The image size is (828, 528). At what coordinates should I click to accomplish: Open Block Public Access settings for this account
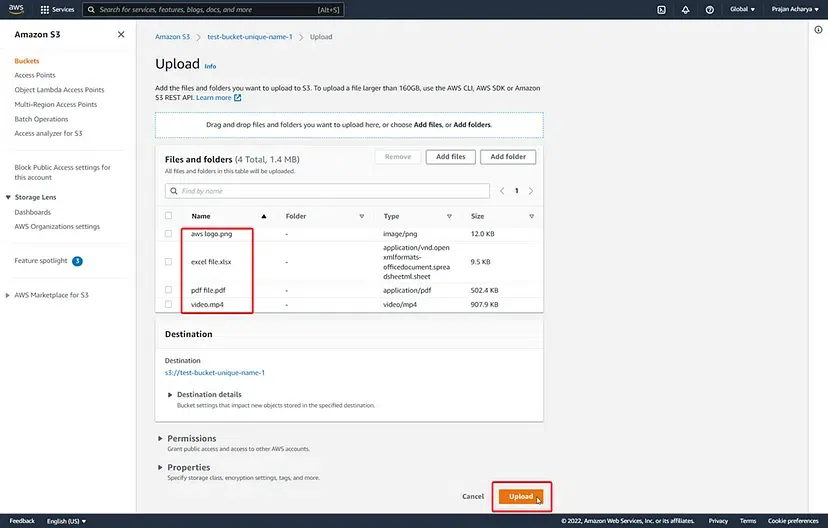point(62,172)
